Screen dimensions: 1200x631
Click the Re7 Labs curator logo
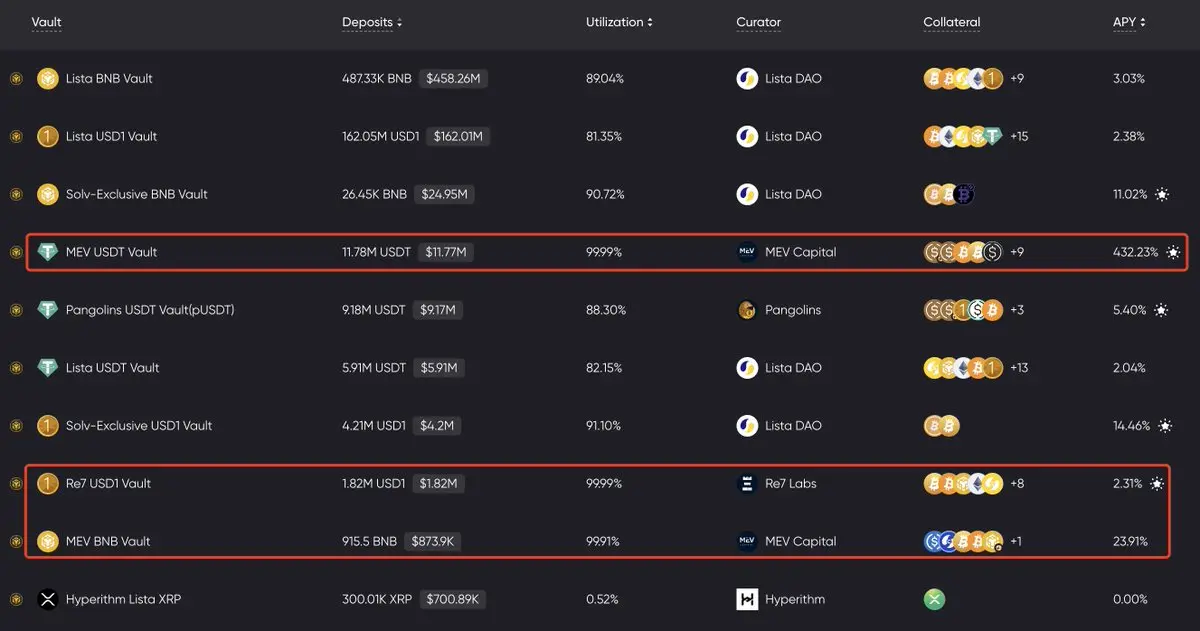(x=747, y=483)
